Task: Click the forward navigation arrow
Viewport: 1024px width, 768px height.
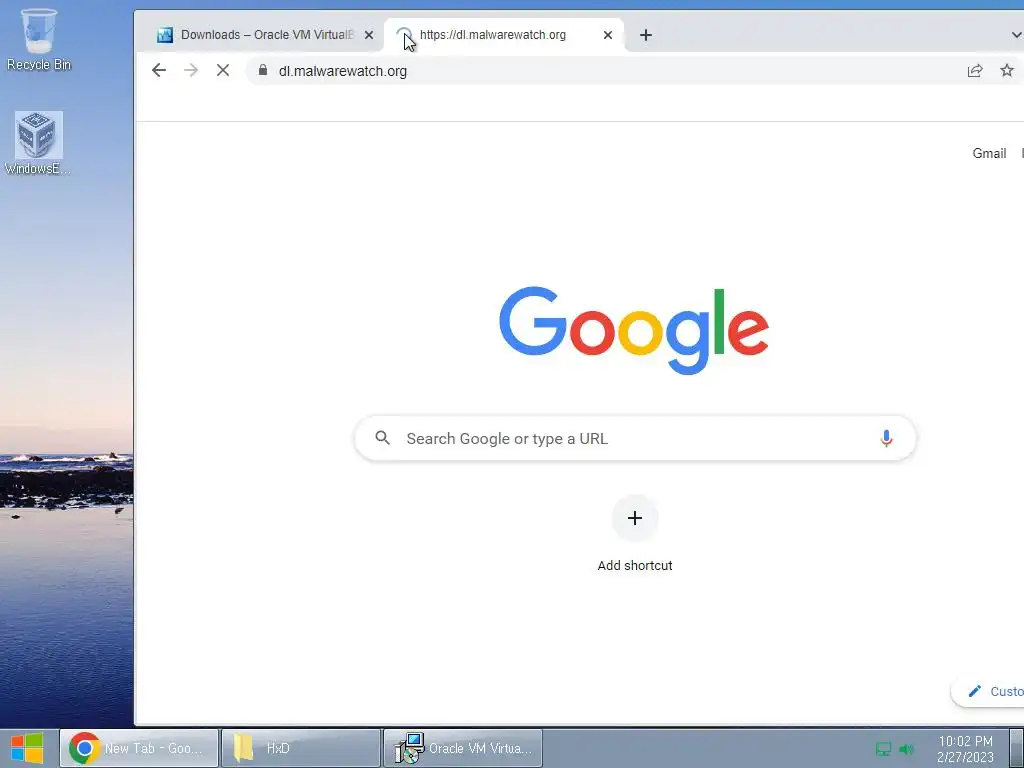Action: (191, 71)
